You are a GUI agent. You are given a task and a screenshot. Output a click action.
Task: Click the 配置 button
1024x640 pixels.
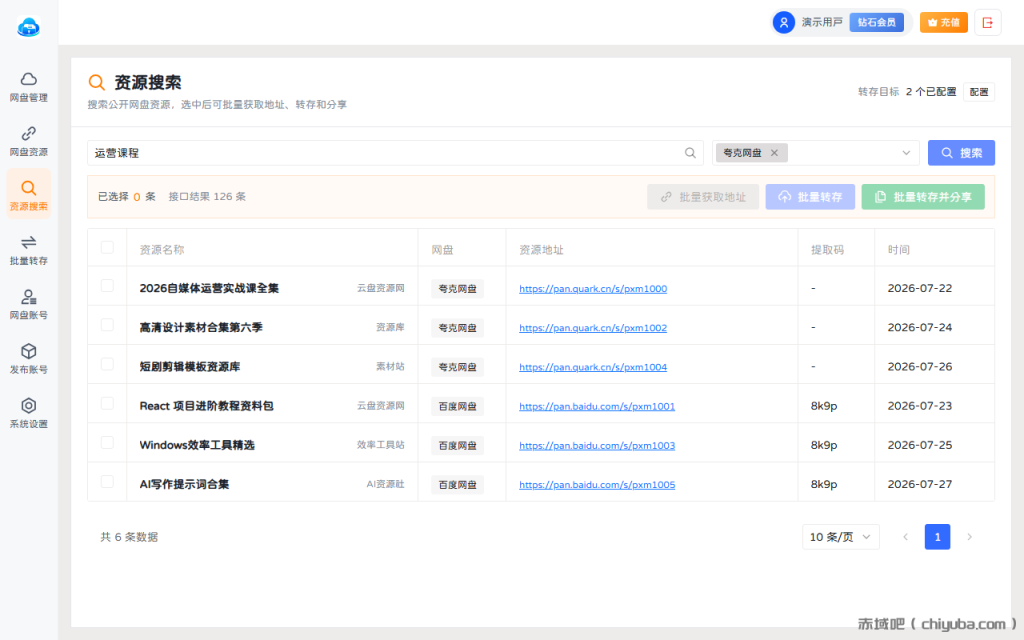click(978, 92)
